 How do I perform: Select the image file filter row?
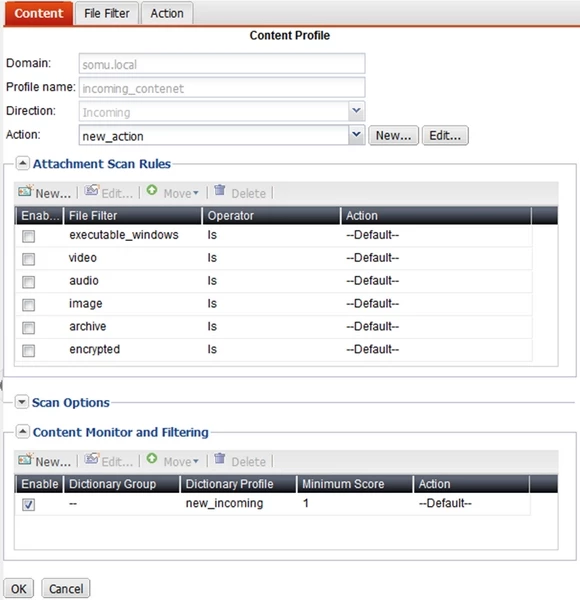click(273, 304)
